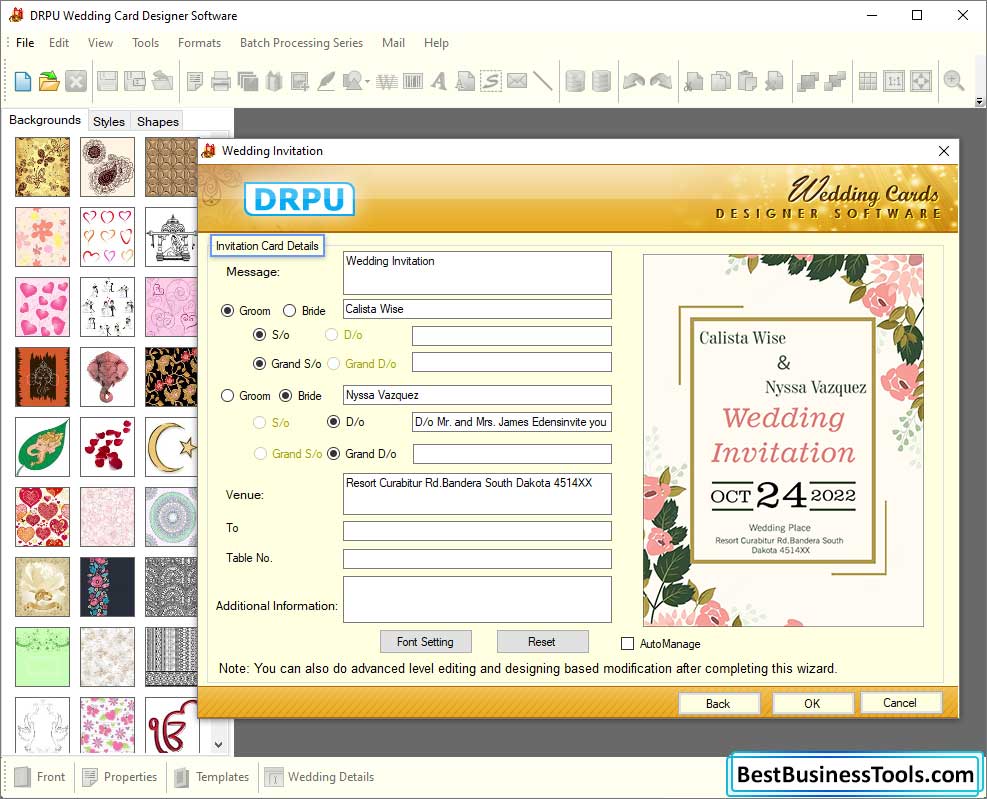Open Batch Processing Series menu
The image size is (987, 799).
[x=301, y=43]
